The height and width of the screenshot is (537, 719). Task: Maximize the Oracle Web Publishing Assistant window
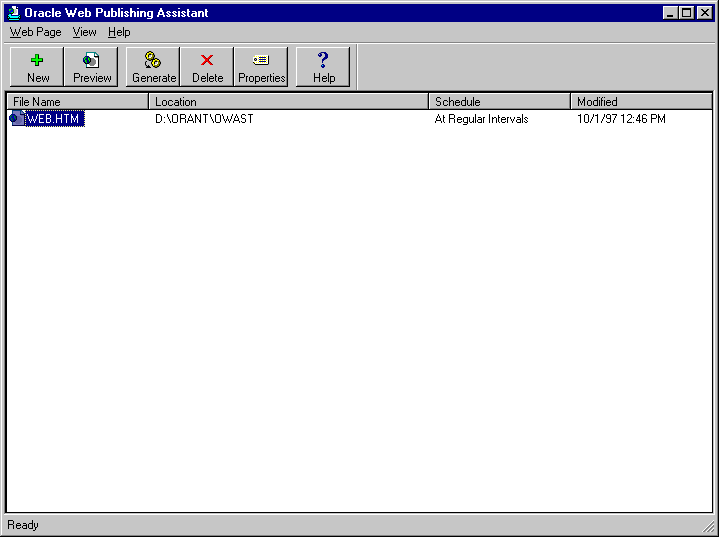(x=686, y=13)
